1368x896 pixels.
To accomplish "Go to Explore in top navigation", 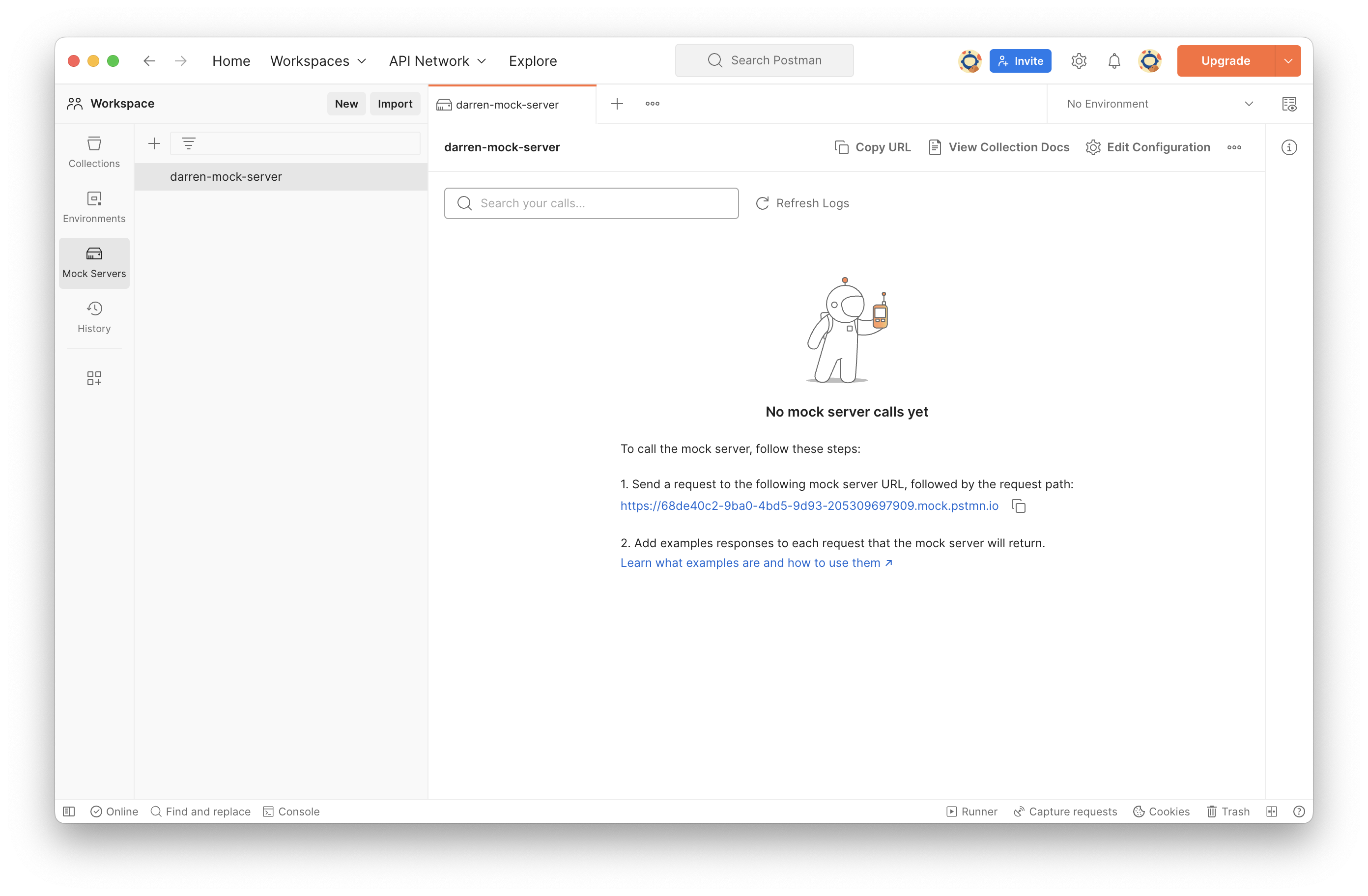I will coord(532,61).
